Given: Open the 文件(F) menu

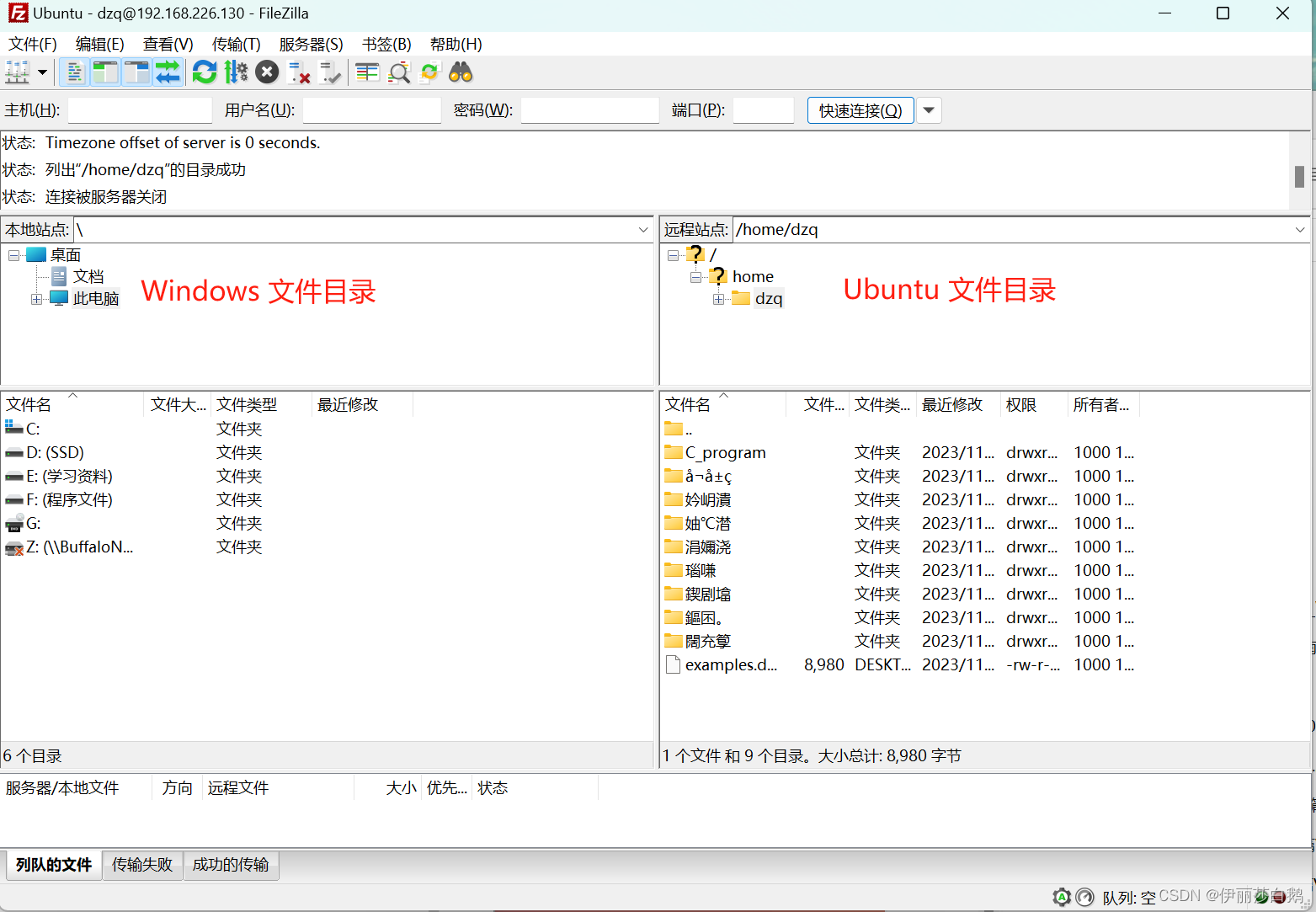Looking at the screenshot, I should point(33,44).
